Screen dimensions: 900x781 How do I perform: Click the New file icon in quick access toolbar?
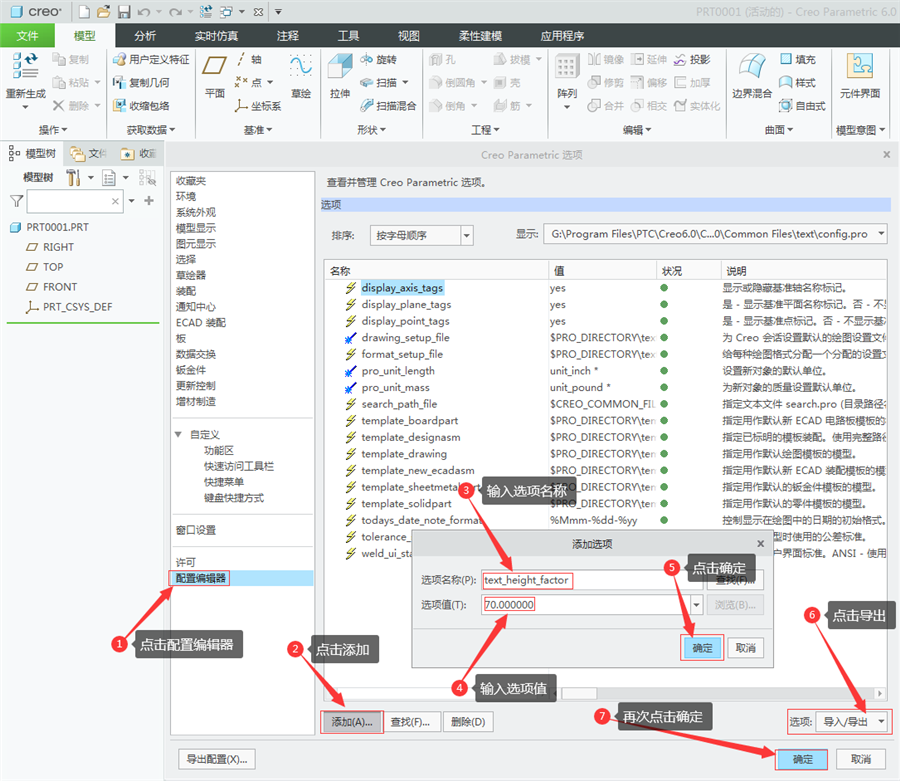click(84, 11)
